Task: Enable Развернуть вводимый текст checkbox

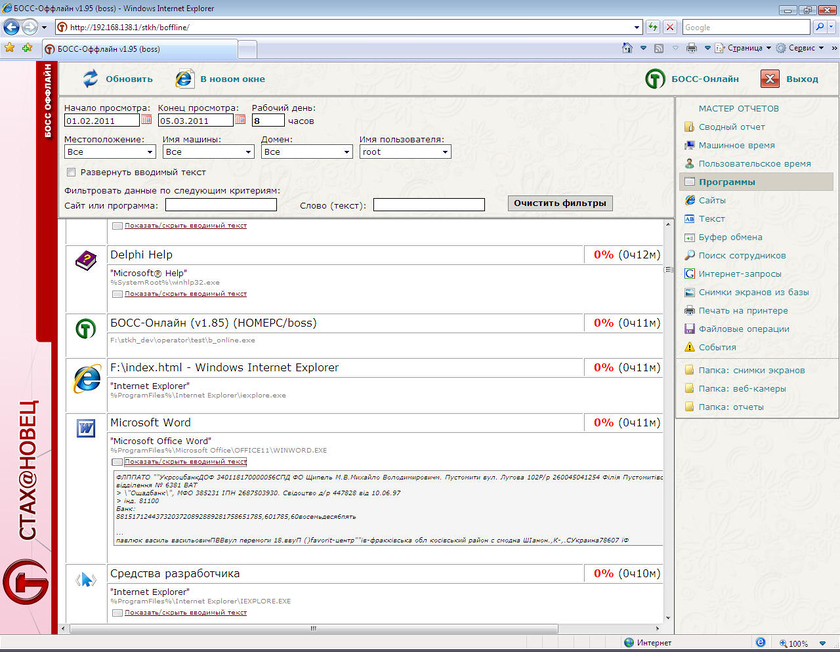Action: 71,172
